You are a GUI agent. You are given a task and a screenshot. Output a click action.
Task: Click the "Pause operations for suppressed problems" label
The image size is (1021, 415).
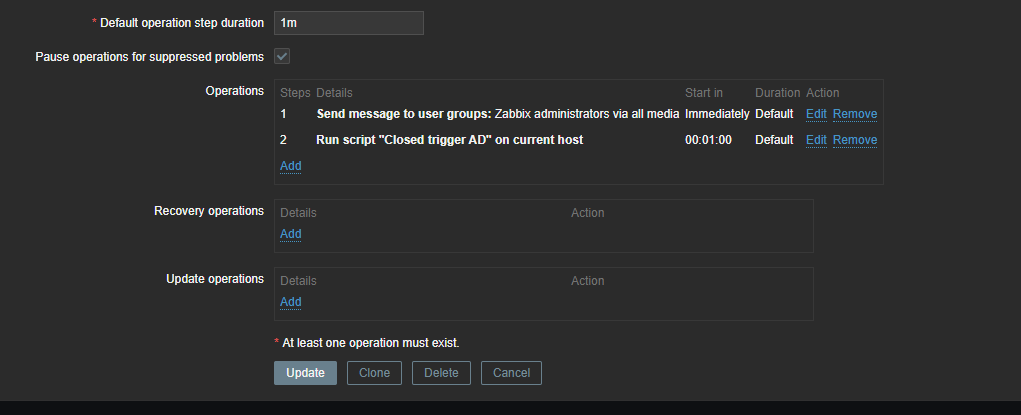tap(149, 56)
